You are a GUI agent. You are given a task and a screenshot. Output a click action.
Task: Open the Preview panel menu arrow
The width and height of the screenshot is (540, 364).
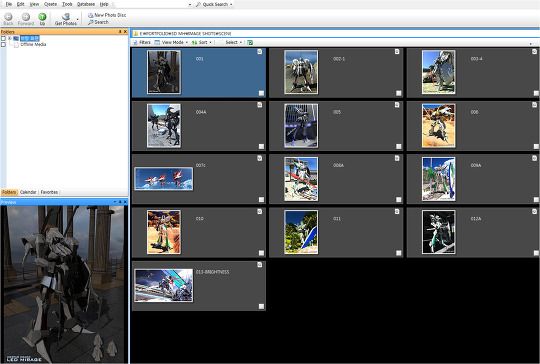(115, 202)
